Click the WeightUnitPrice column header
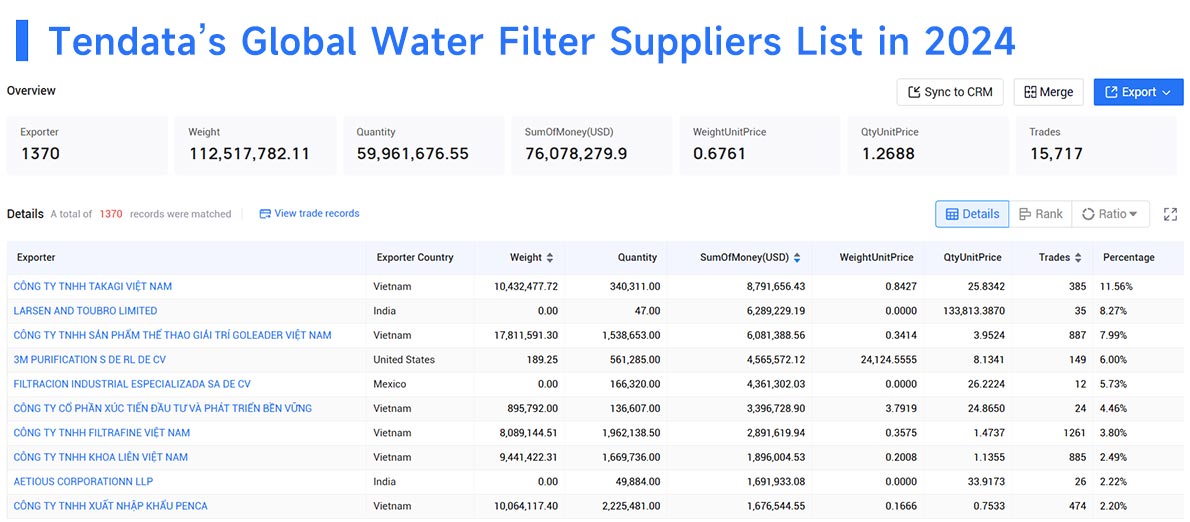Viewport: 1190px width, 522px height. pyautogui.click(x=877, y=257)
